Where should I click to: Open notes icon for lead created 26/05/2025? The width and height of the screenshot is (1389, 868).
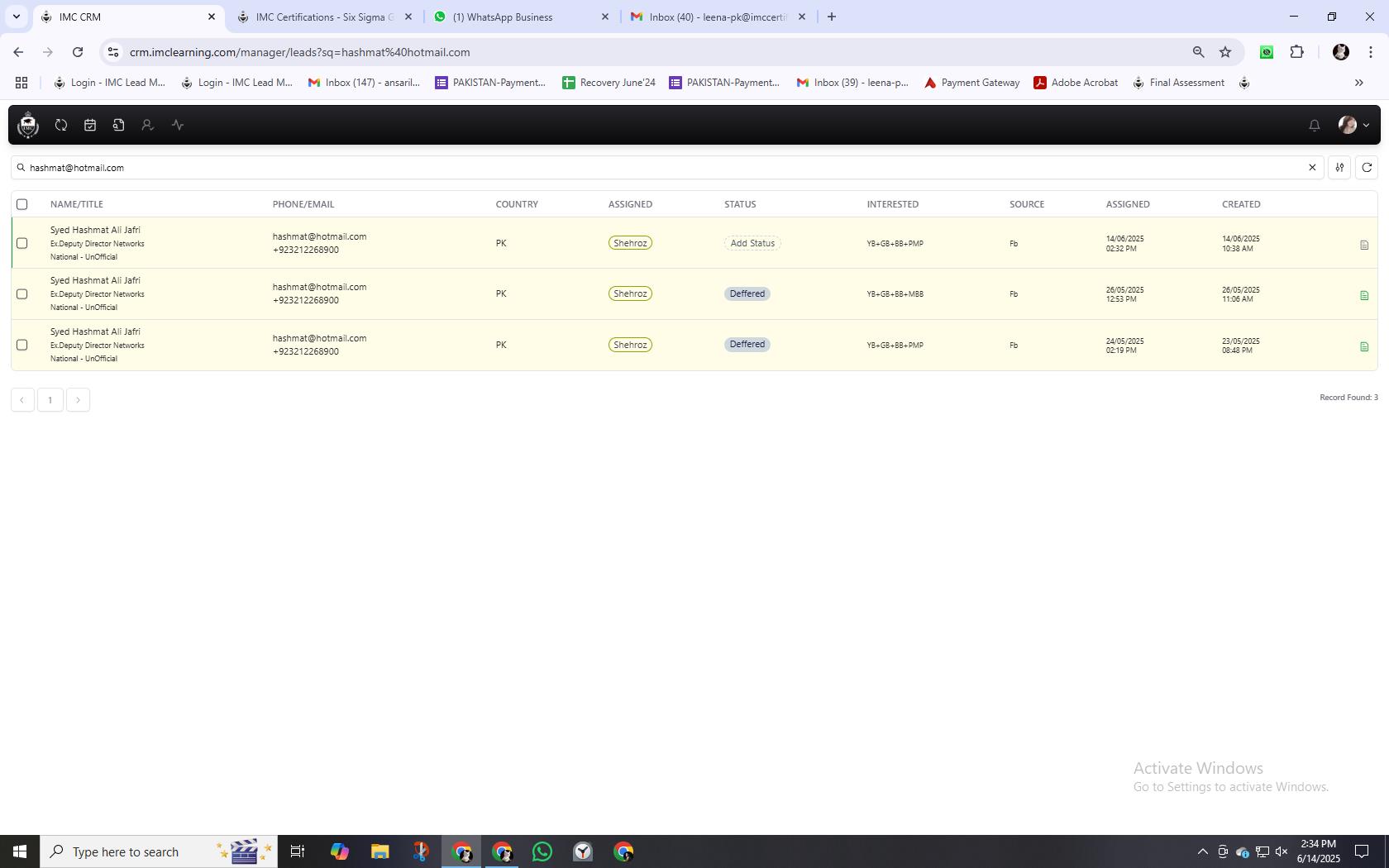pos(1364,295)
